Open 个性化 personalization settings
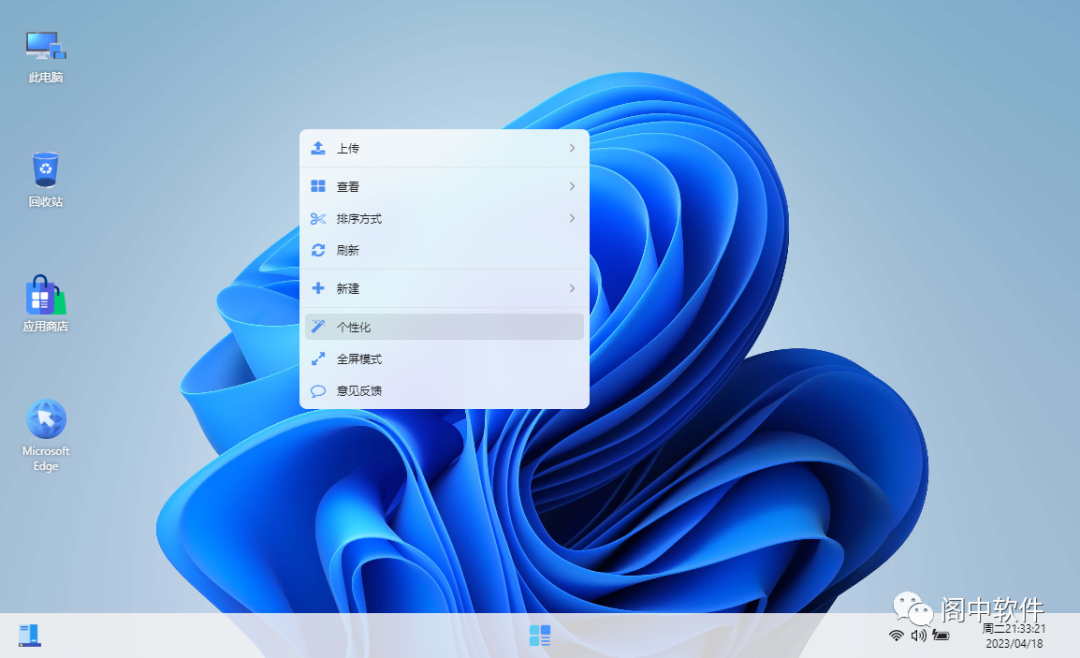The image size is (1080, 658). pos(444,327)
